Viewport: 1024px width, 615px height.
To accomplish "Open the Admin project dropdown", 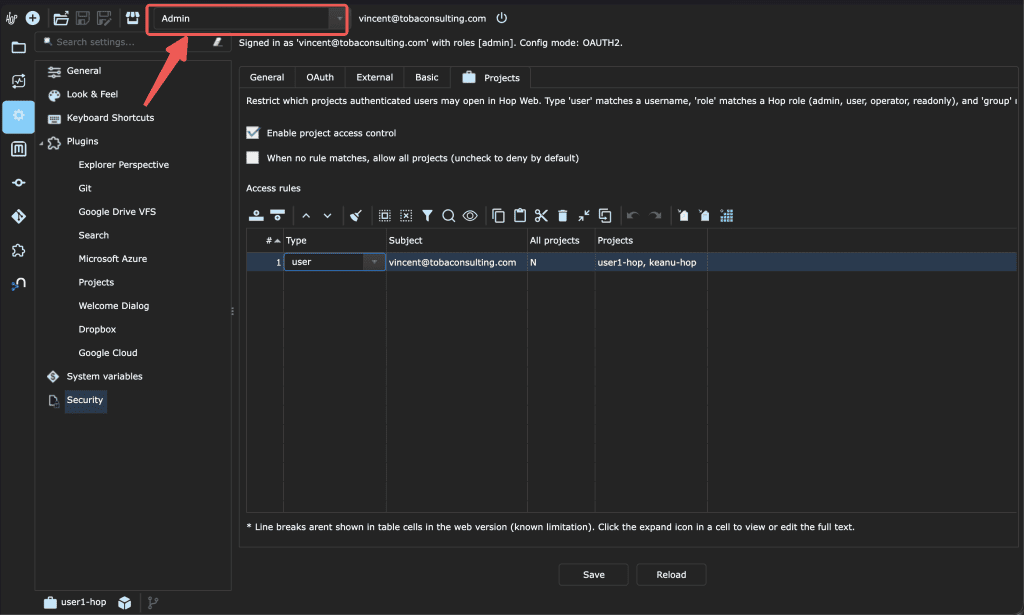I will click(x=248, y=18).
